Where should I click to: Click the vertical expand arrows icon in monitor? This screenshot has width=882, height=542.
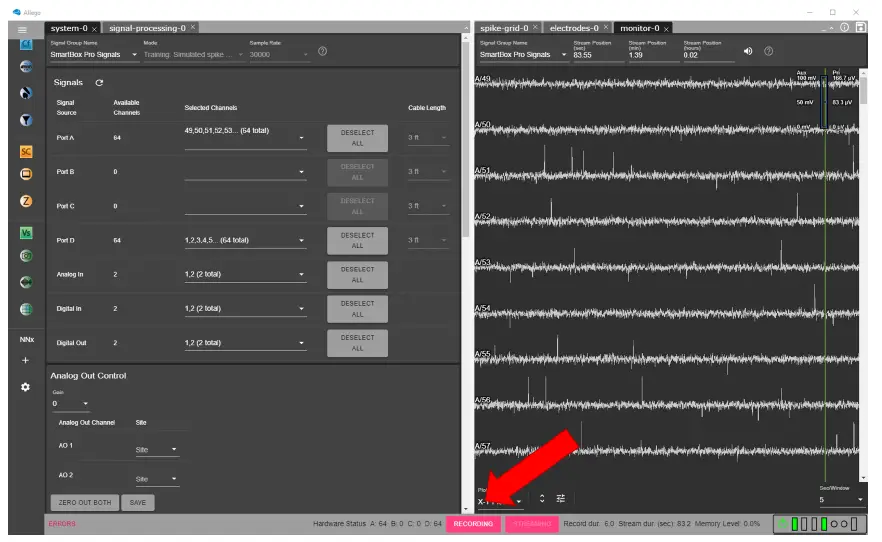pos(542,498)
